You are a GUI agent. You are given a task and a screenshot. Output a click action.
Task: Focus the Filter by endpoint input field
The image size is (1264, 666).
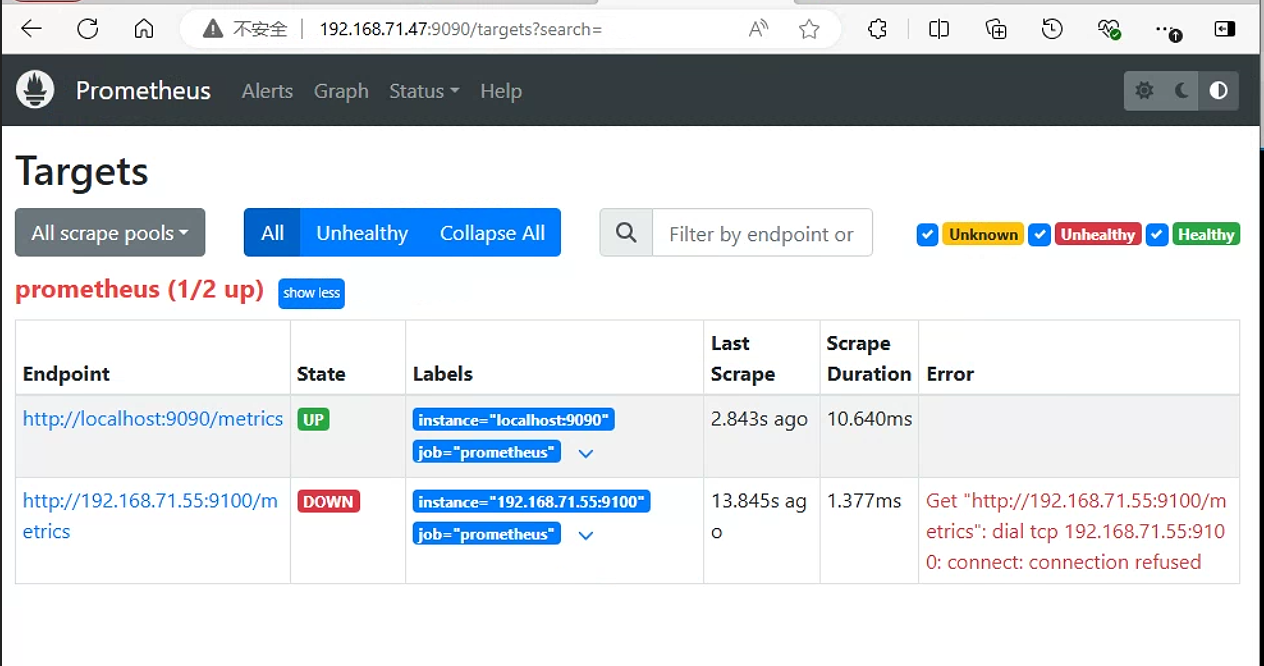[x=762, y=233]
